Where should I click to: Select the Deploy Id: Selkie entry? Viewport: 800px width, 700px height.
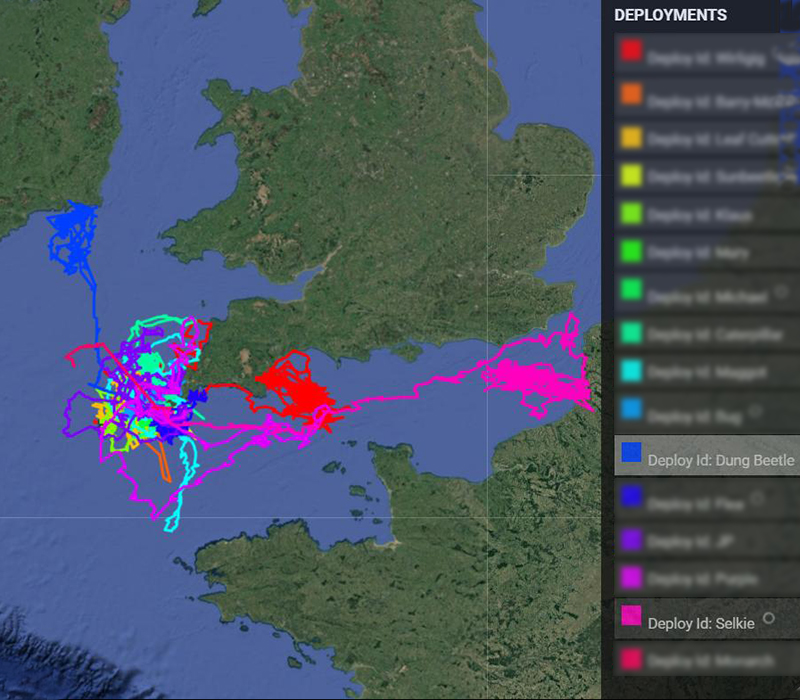pos(707,618)
